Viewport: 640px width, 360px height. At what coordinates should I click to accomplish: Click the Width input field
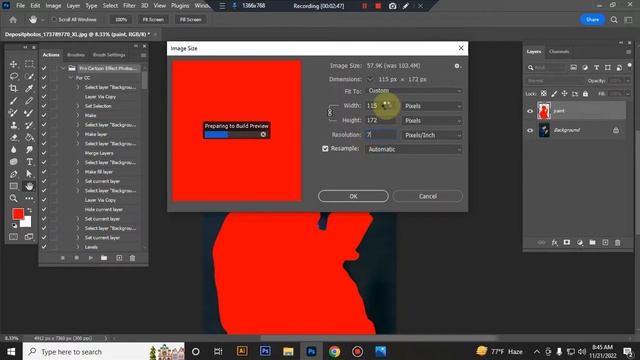pyautogui.click(x=381, y=106)
